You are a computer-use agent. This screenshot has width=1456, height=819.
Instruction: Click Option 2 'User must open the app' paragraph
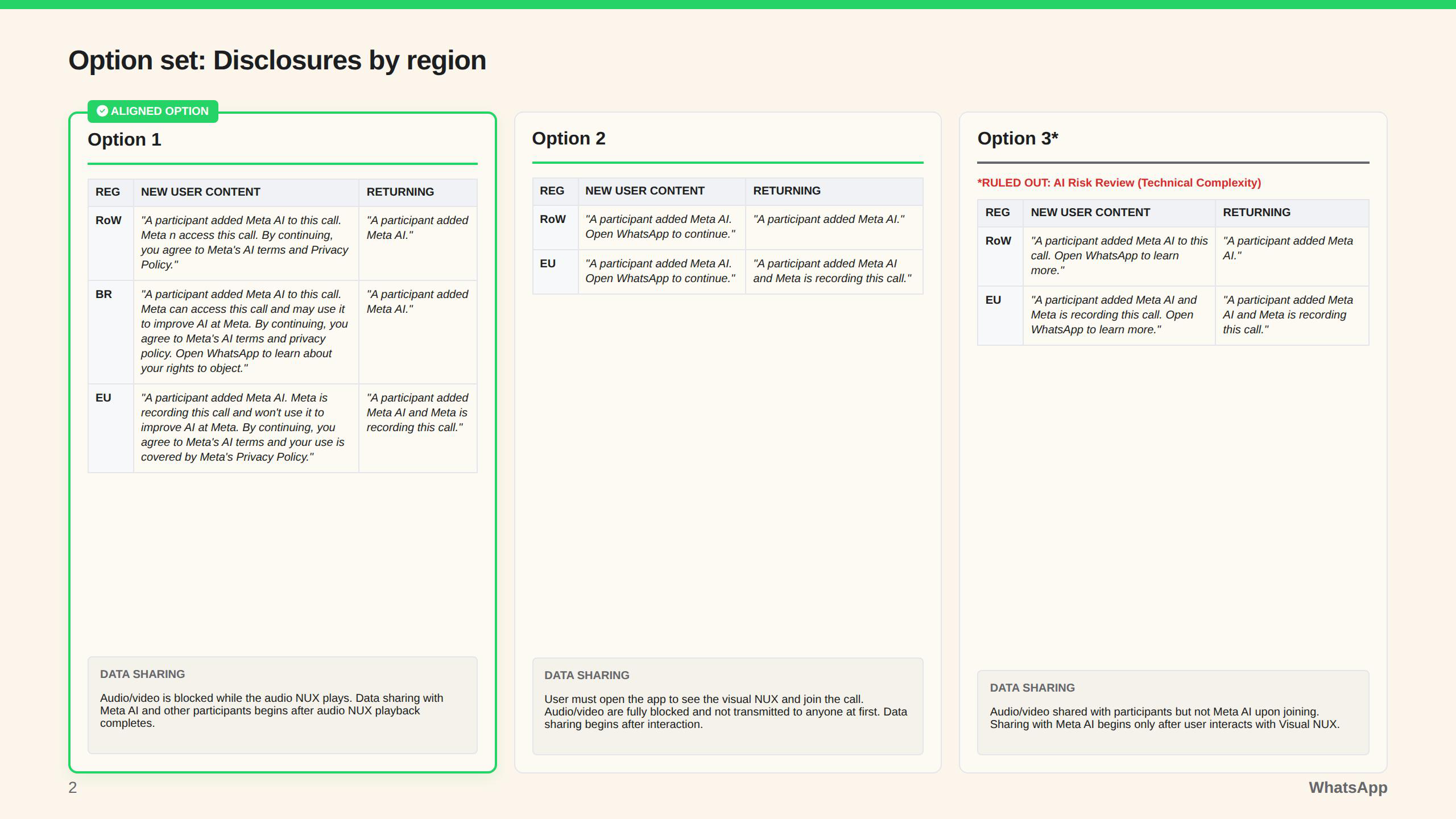(x=726, y=712)
